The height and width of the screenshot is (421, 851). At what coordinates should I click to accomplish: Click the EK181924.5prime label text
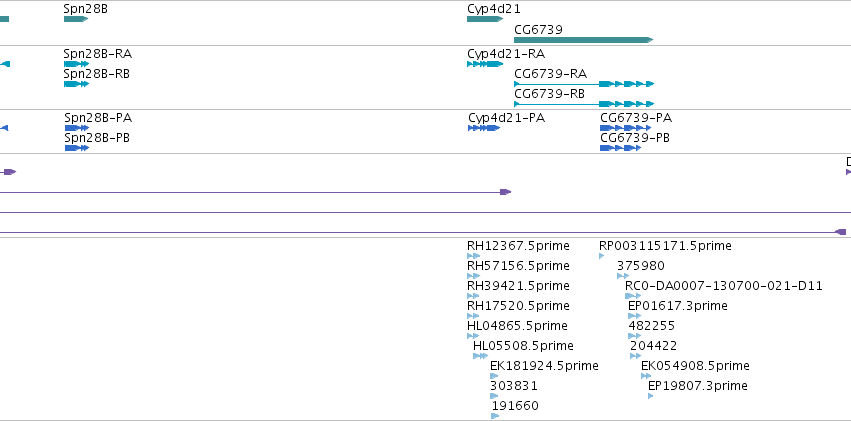pos(544,366)
